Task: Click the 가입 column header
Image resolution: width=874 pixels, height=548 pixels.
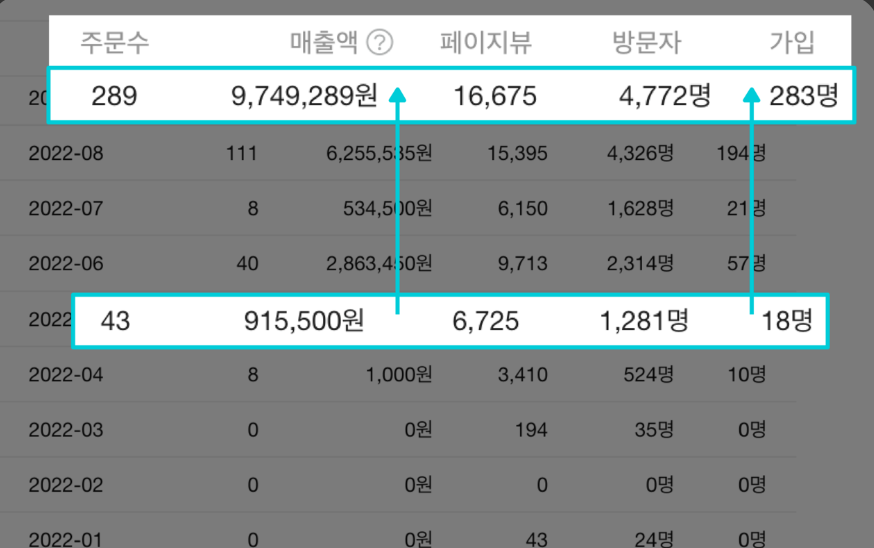Action: [792, 42]
